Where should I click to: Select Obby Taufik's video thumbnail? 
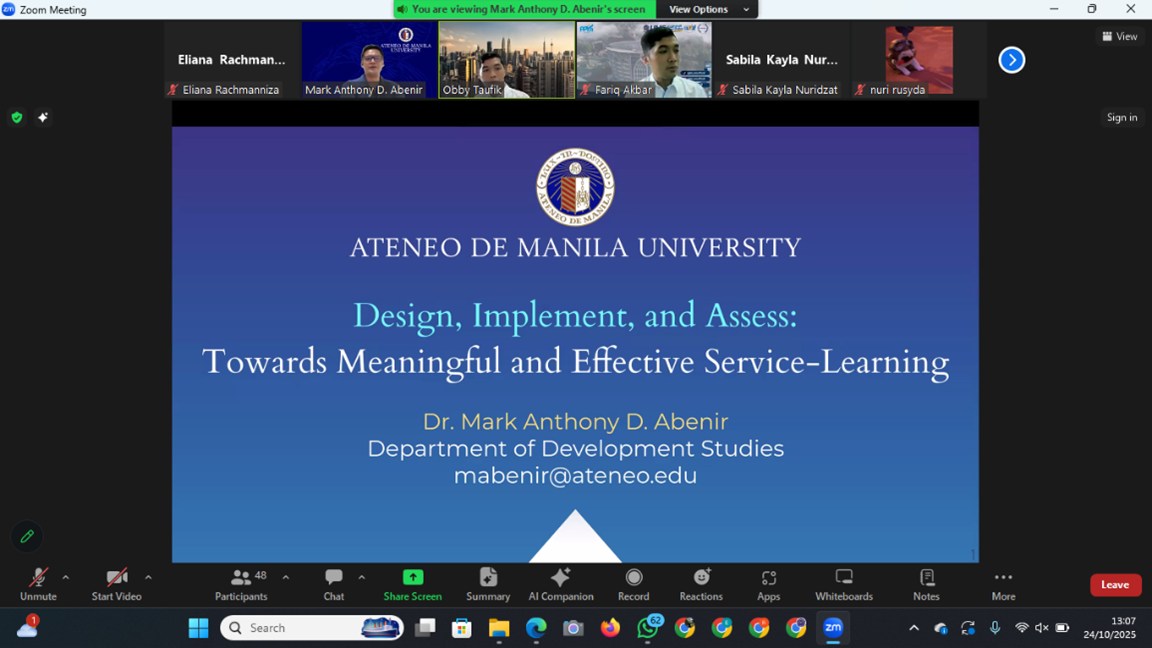(x=507, y=60)
